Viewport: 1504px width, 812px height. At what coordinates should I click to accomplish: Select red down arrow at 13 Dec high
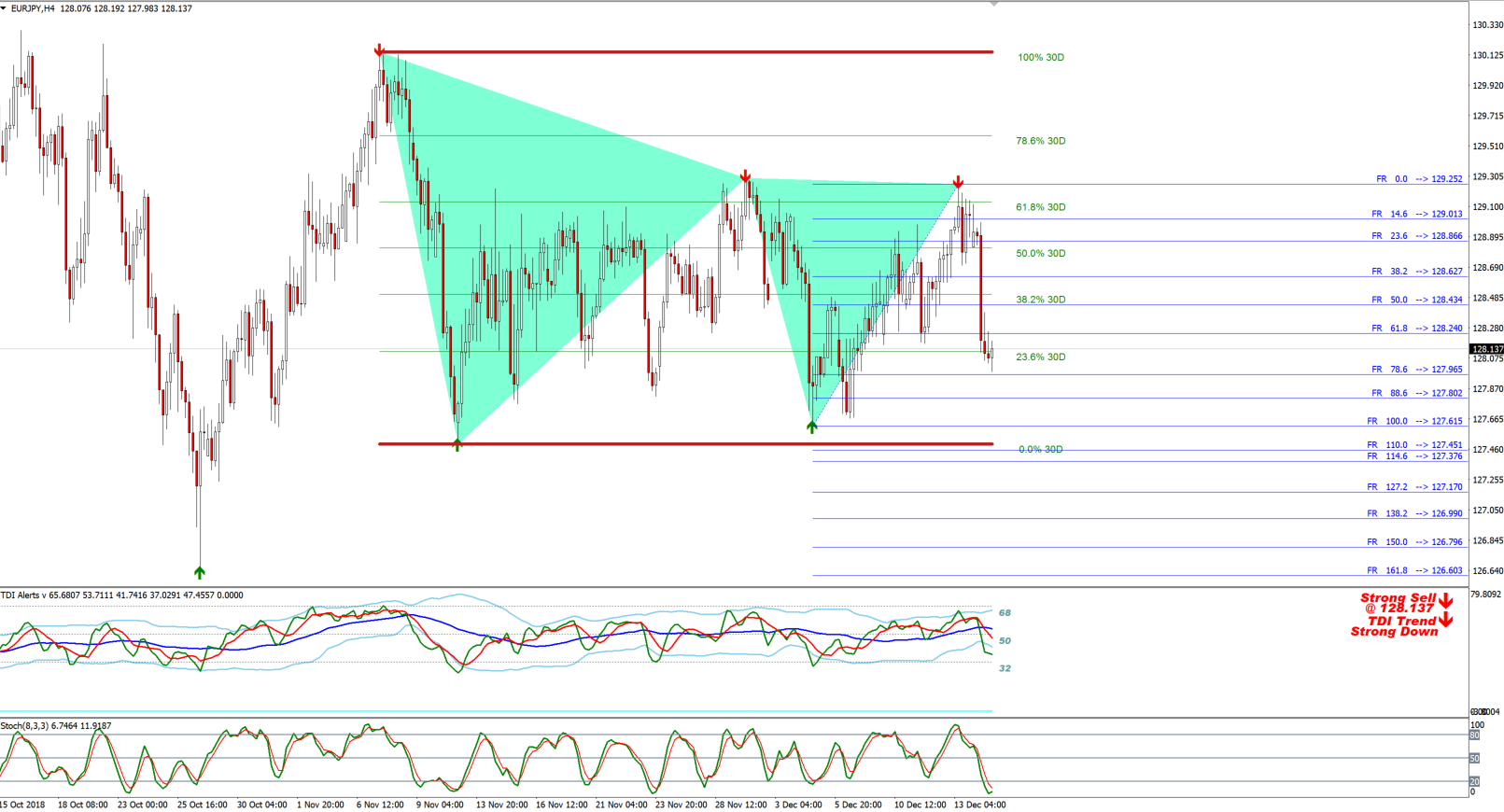pos(958,182)
